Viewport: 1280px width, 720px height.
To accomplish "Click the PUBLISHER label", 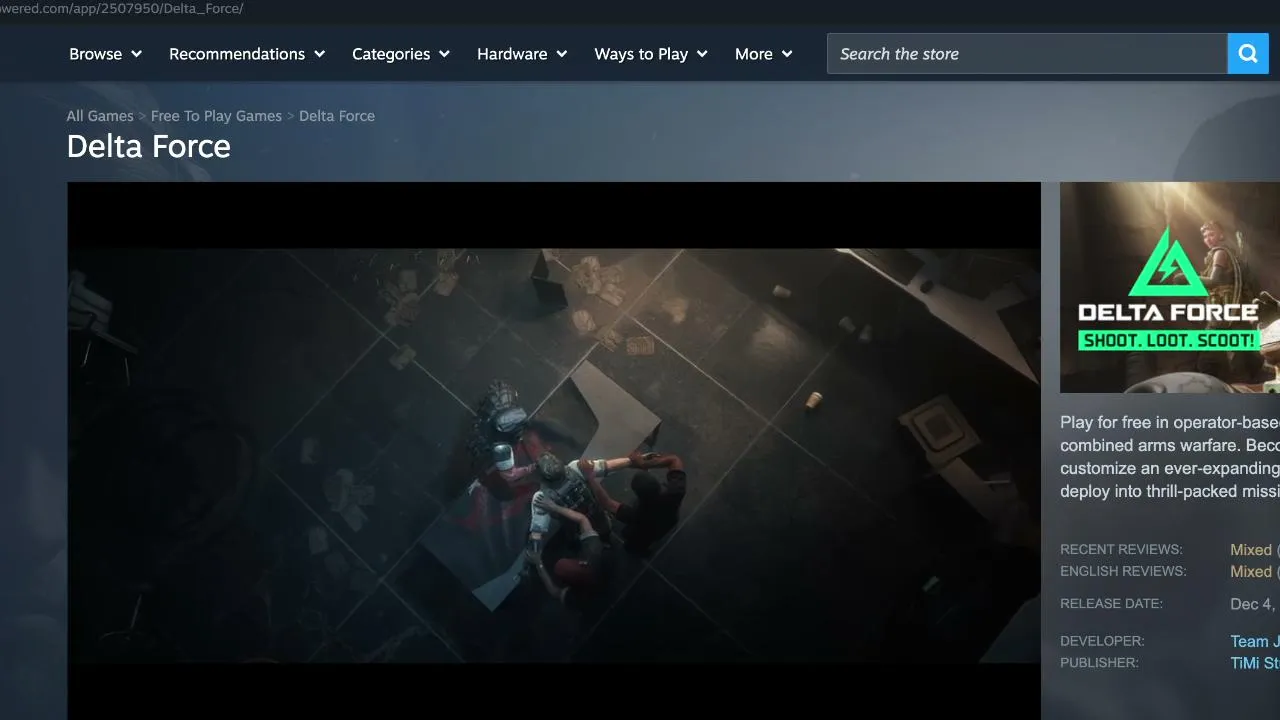I will 1099,663.
